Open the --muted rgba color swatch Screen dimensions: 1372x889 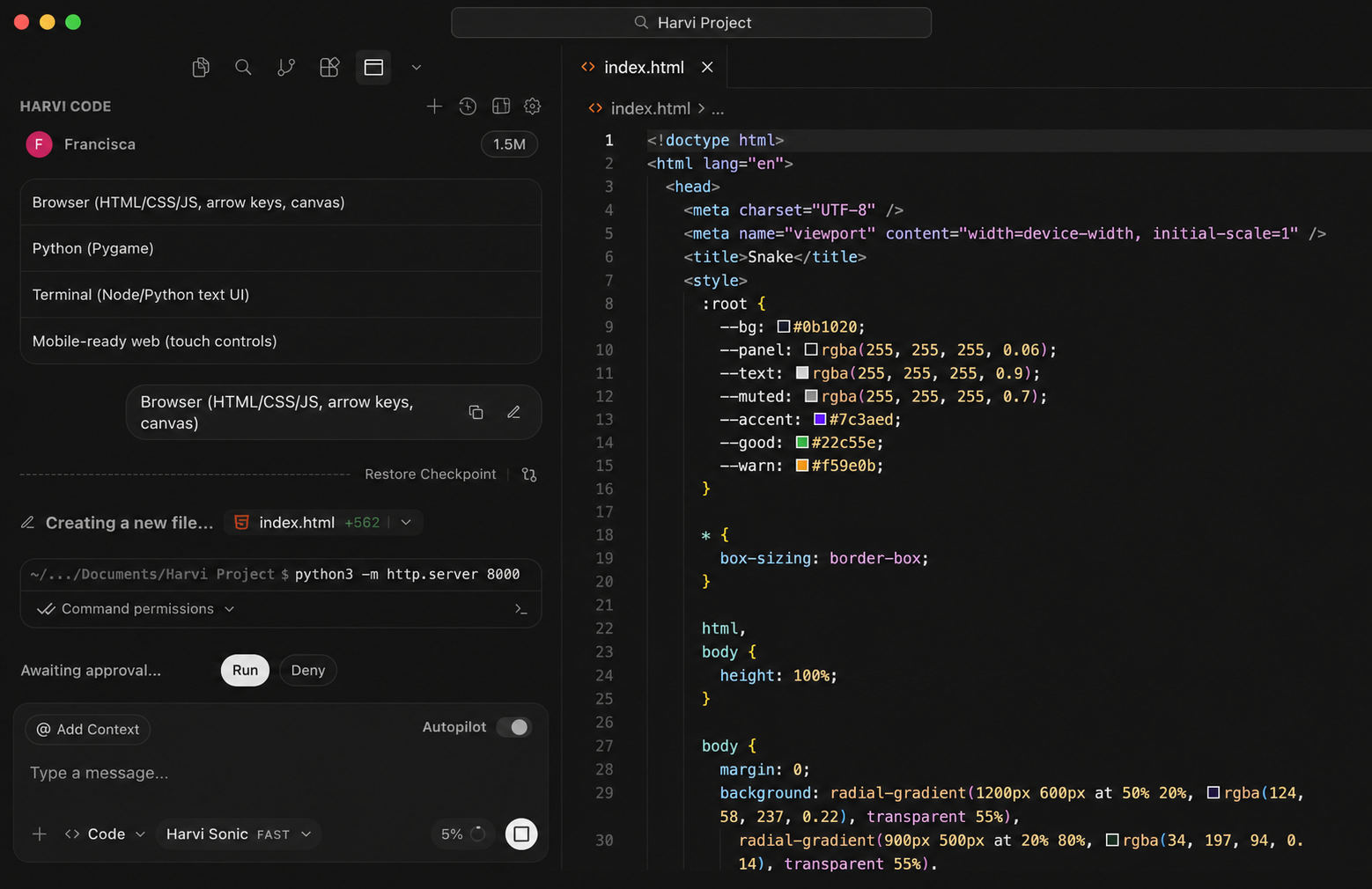coord(811,396)
